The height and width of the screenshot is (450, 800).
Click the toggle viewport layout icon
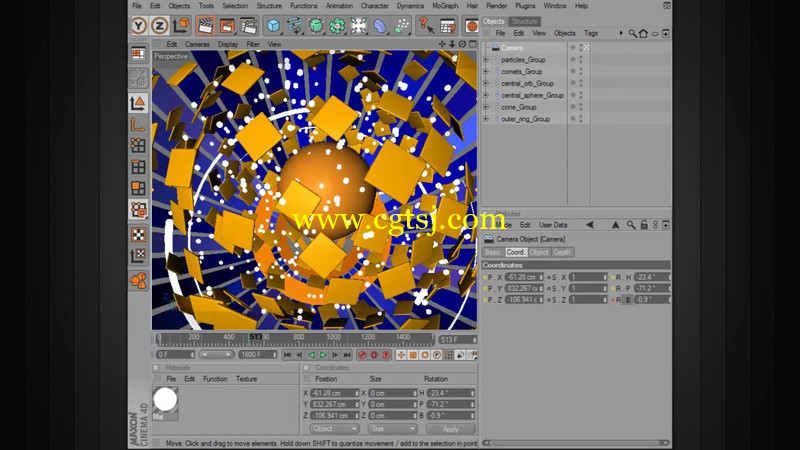point(472,44)
